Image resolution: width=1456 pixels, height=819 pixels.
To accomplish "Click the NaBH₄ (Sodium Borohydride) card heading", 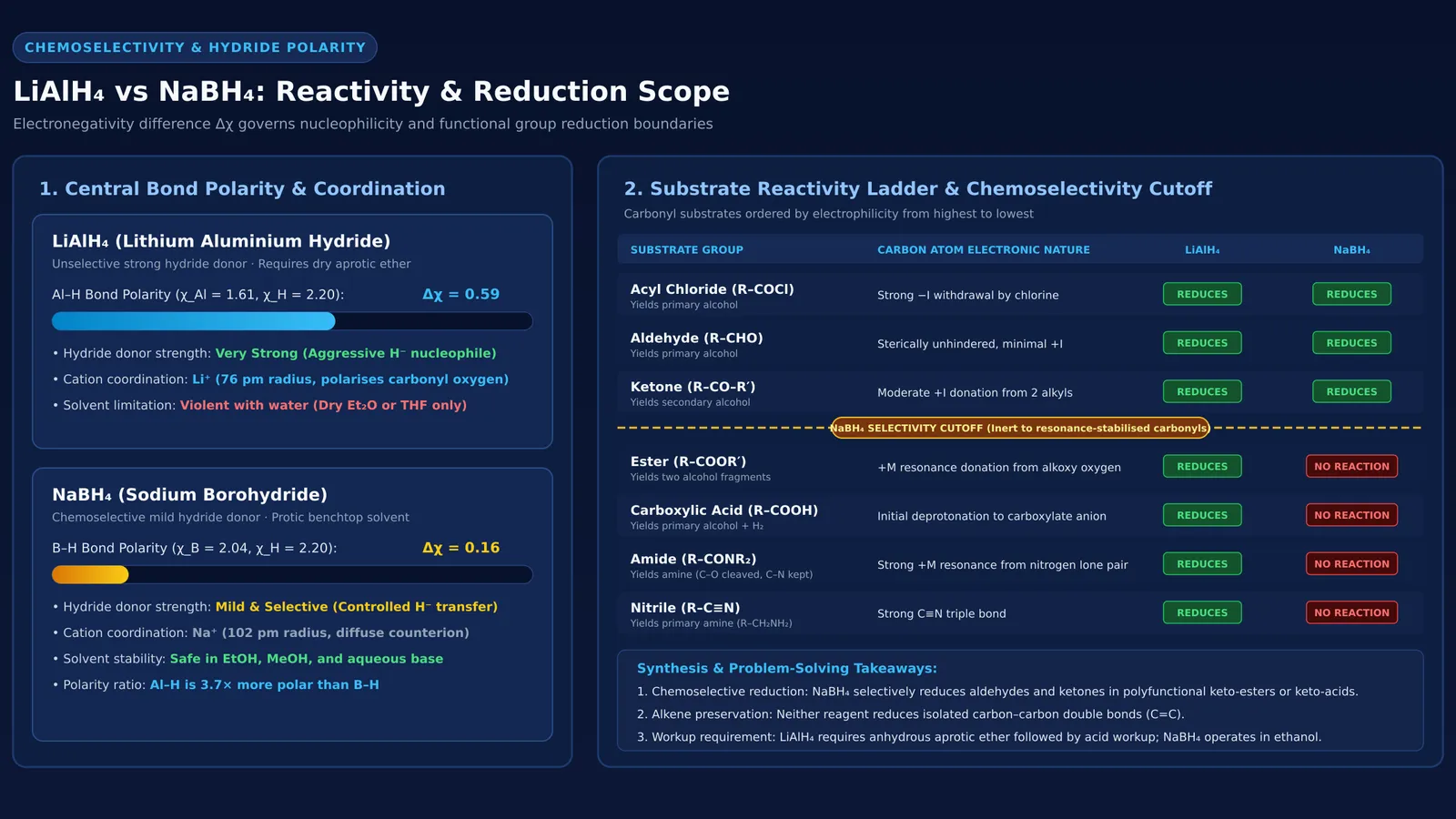I will pyautogui.click(x=189, y=494).
